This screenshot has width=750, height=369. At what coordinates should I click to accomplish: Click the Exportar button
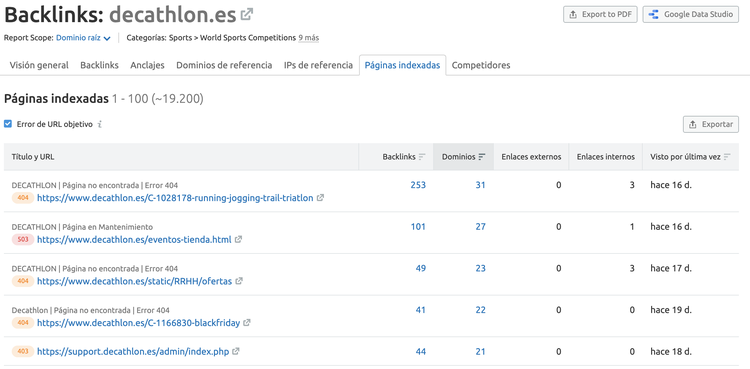tap(711, 124)
